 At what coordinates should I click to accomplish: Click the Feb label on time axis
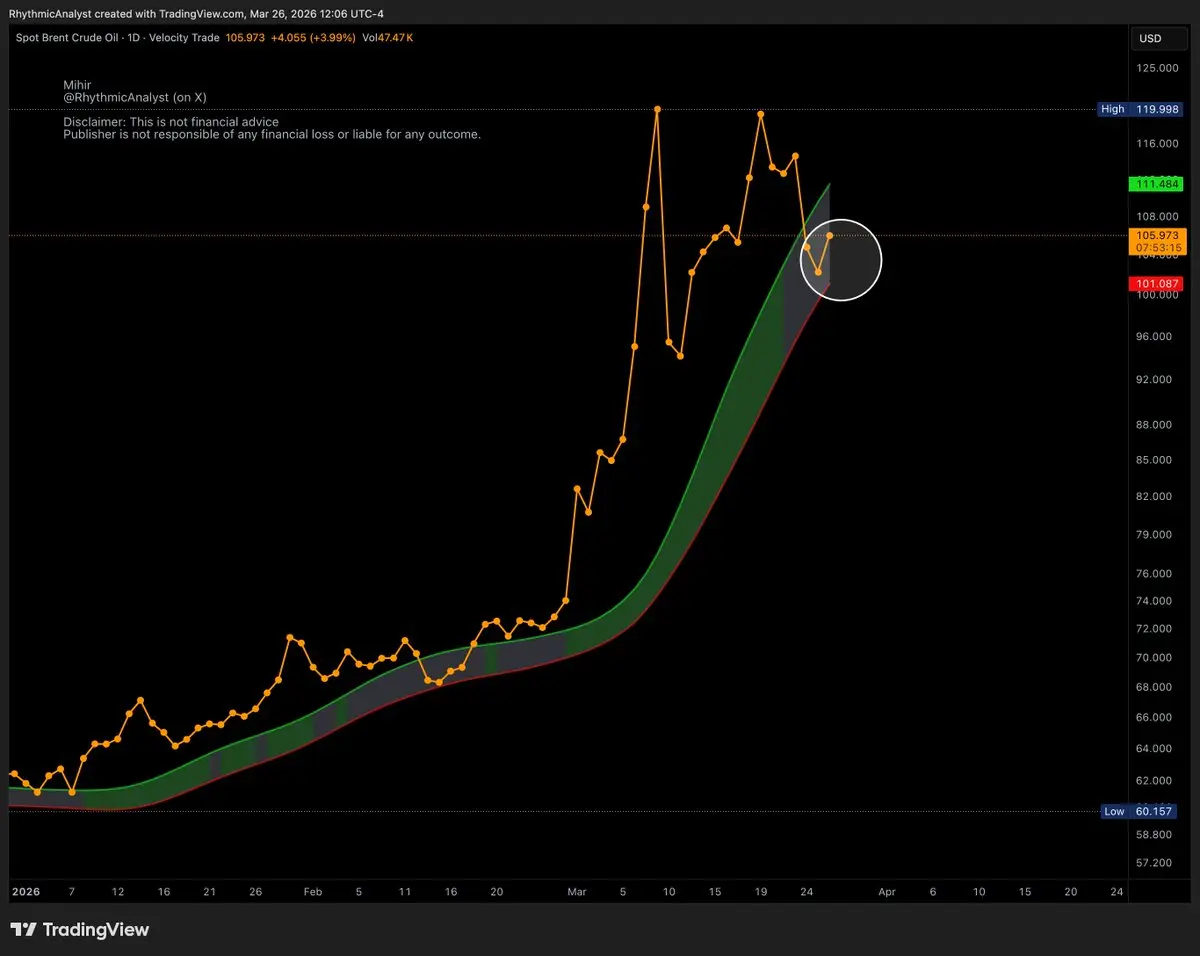[313, 891]
